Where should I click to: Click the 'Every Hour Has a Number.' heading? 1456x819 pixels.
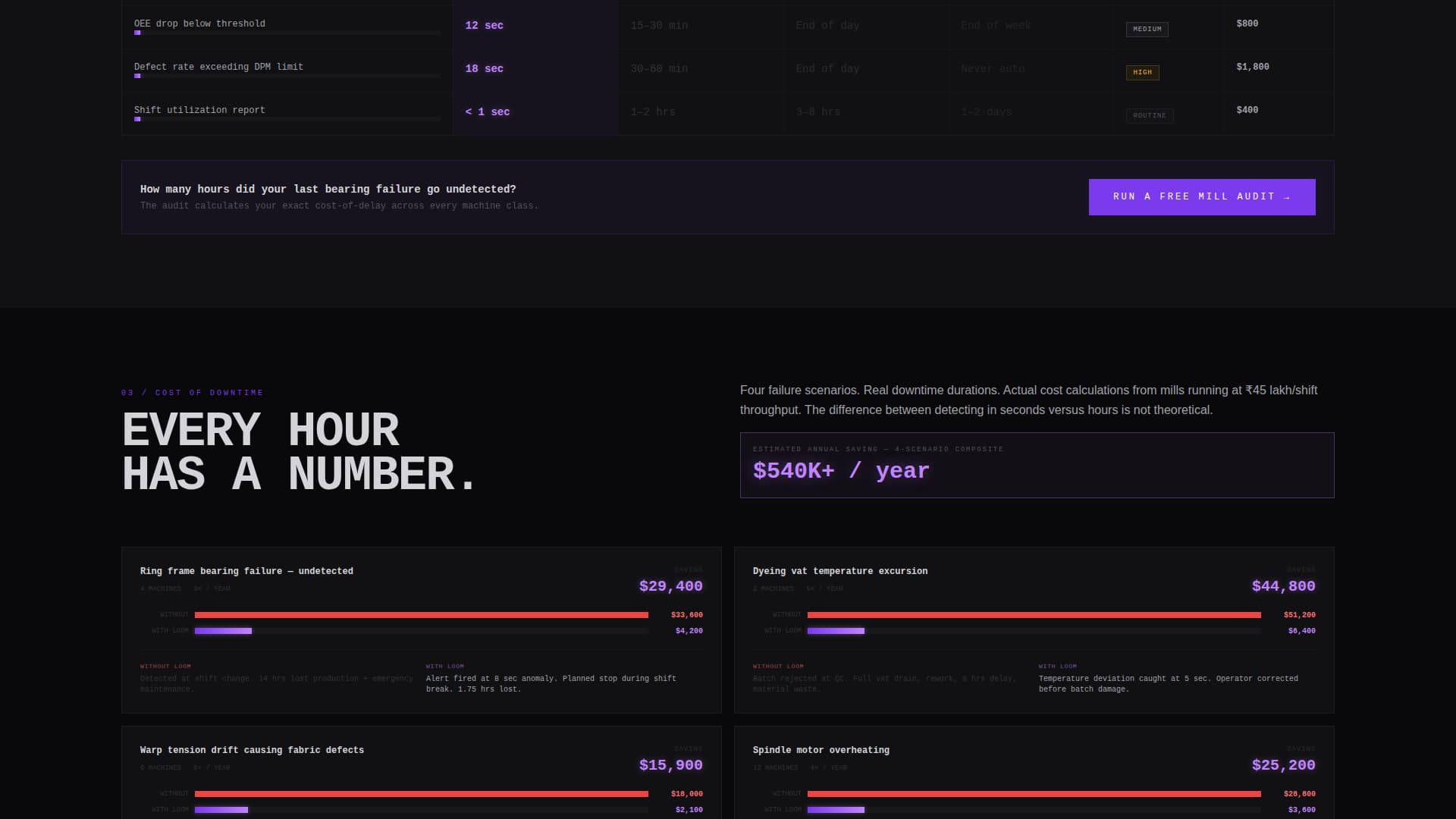300,452
